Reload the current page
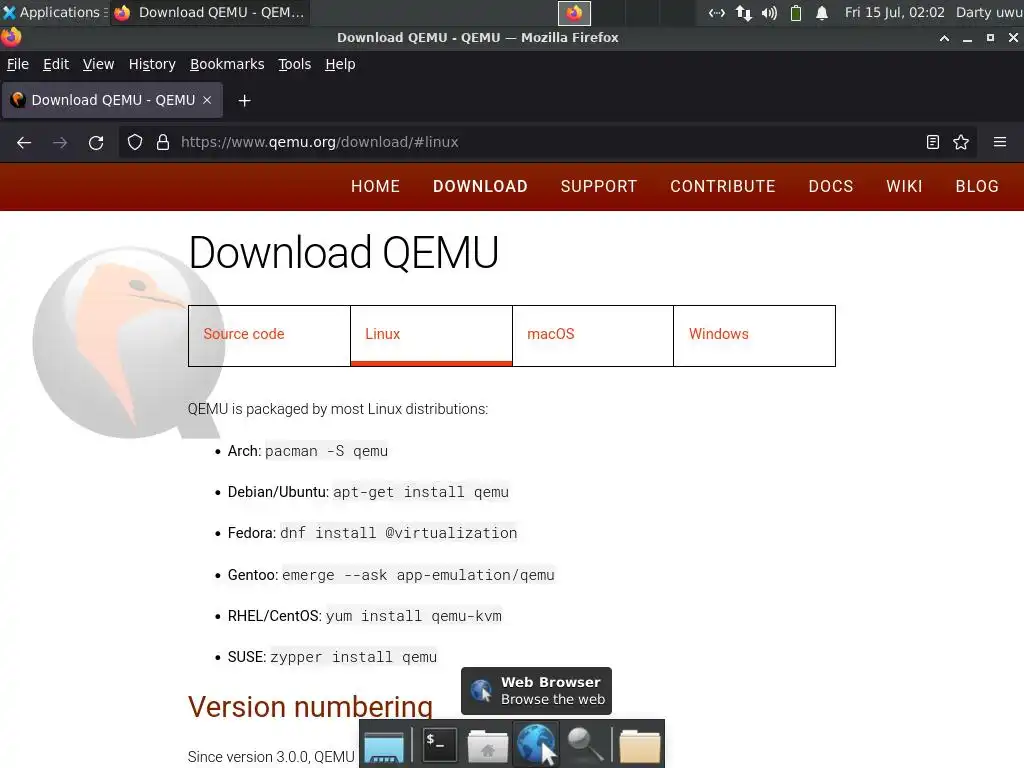The width and height of the screenshot is (1024, 768). [96, 142]
